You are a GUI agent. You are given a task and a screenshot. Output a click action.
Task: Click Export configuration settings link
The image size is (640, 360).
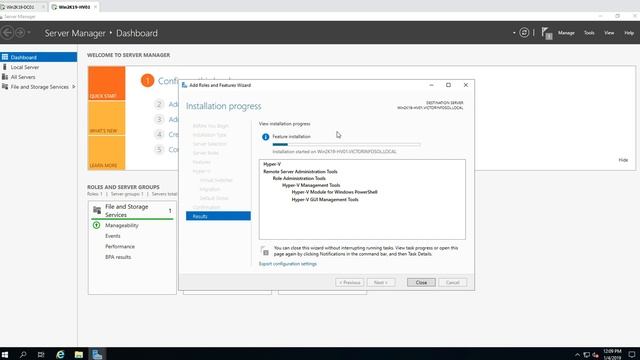tap(287, 264)
